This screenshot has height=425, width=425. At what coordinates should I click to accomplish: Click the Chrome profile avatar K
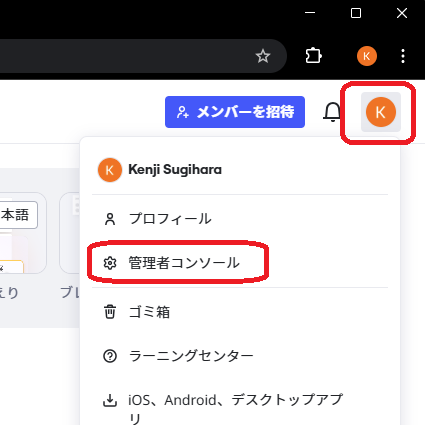(x=367, y=56)
